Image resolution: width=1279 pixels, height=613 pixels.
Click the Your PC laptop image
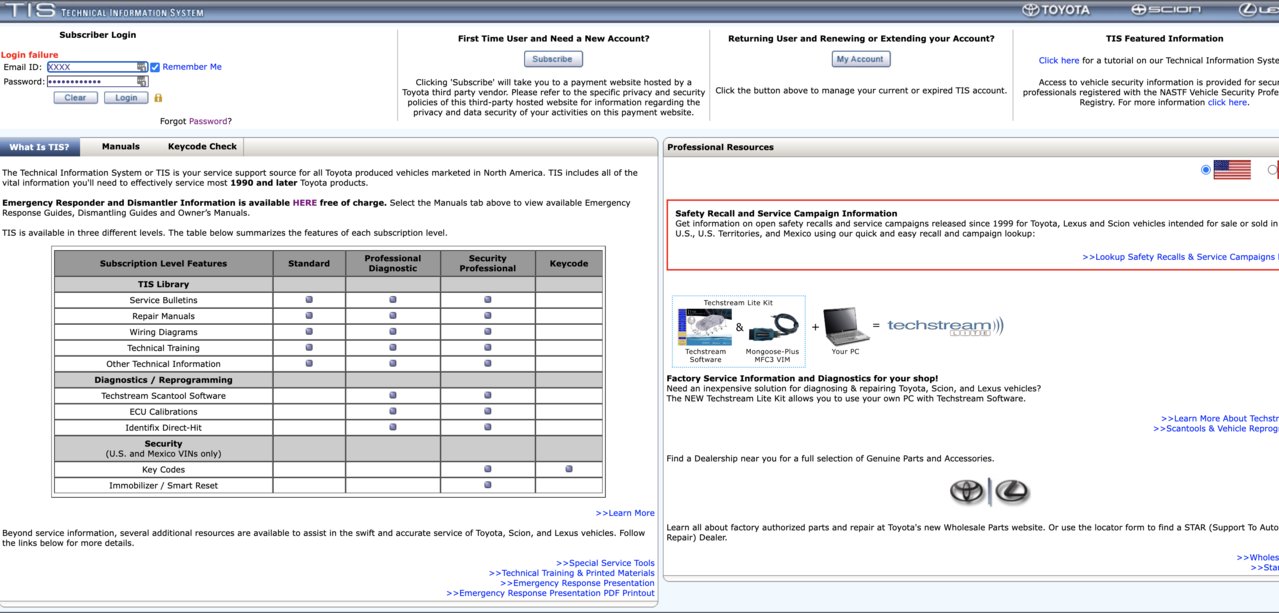[x=846, y=327]
